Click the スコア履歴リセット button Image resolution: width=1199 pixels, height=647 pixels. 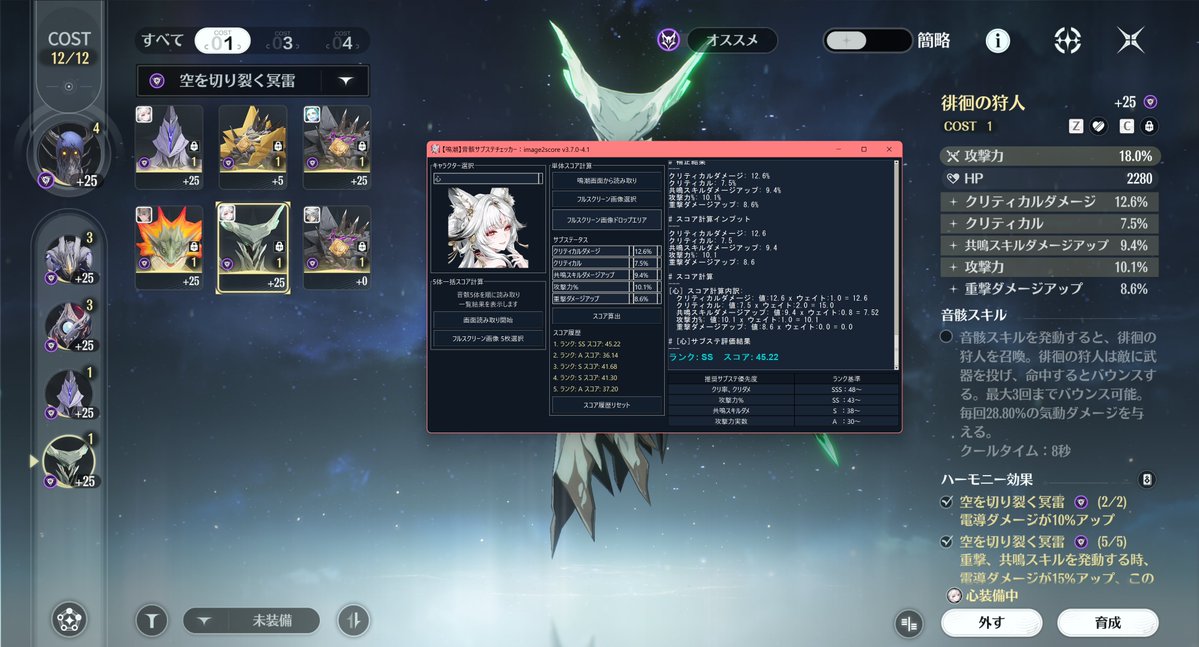(606, 405)
